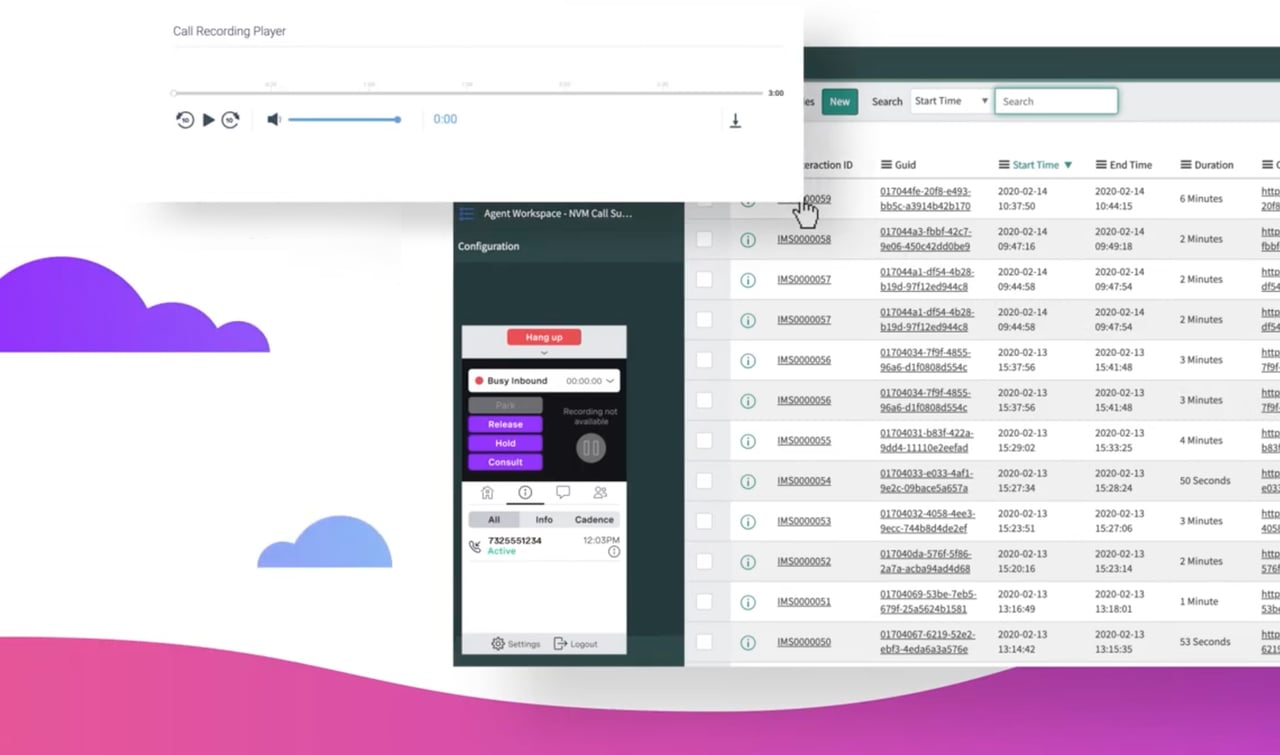Rewind recording 10 seconds
This screenshot has height=755, width=1280.
(184, 119)
